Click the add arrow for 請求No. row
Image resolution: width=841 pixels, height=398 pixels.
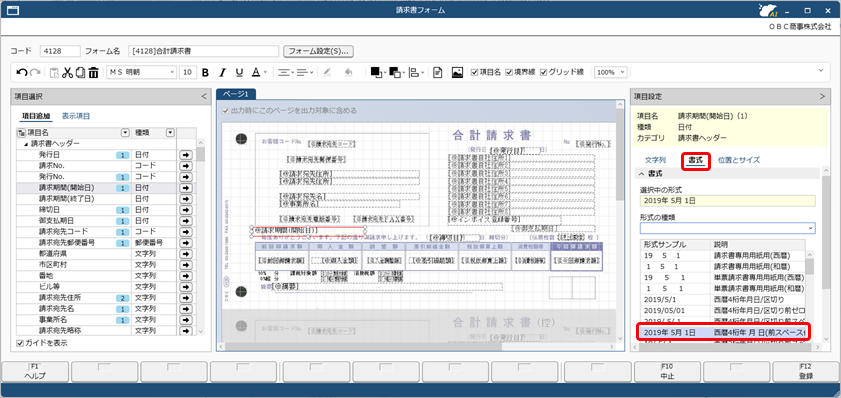(x=186, y=166)
